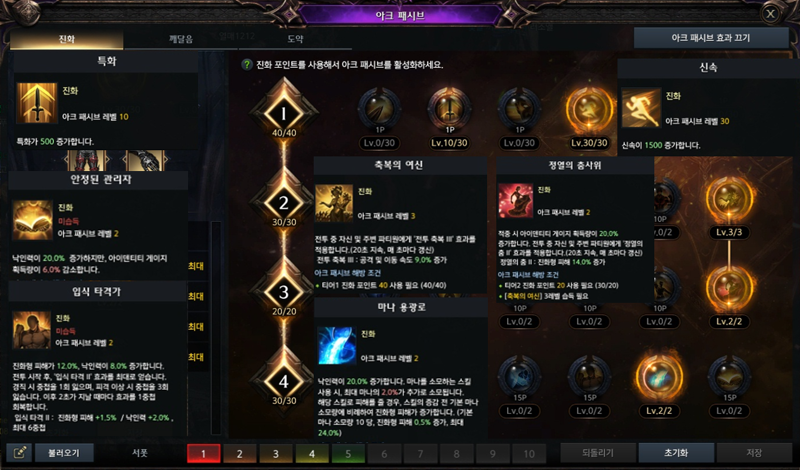The height and width of the screenshot is (470, 800).
Task: Click the glowing tier-2 node at Lv.3/3
Action: 729,199
